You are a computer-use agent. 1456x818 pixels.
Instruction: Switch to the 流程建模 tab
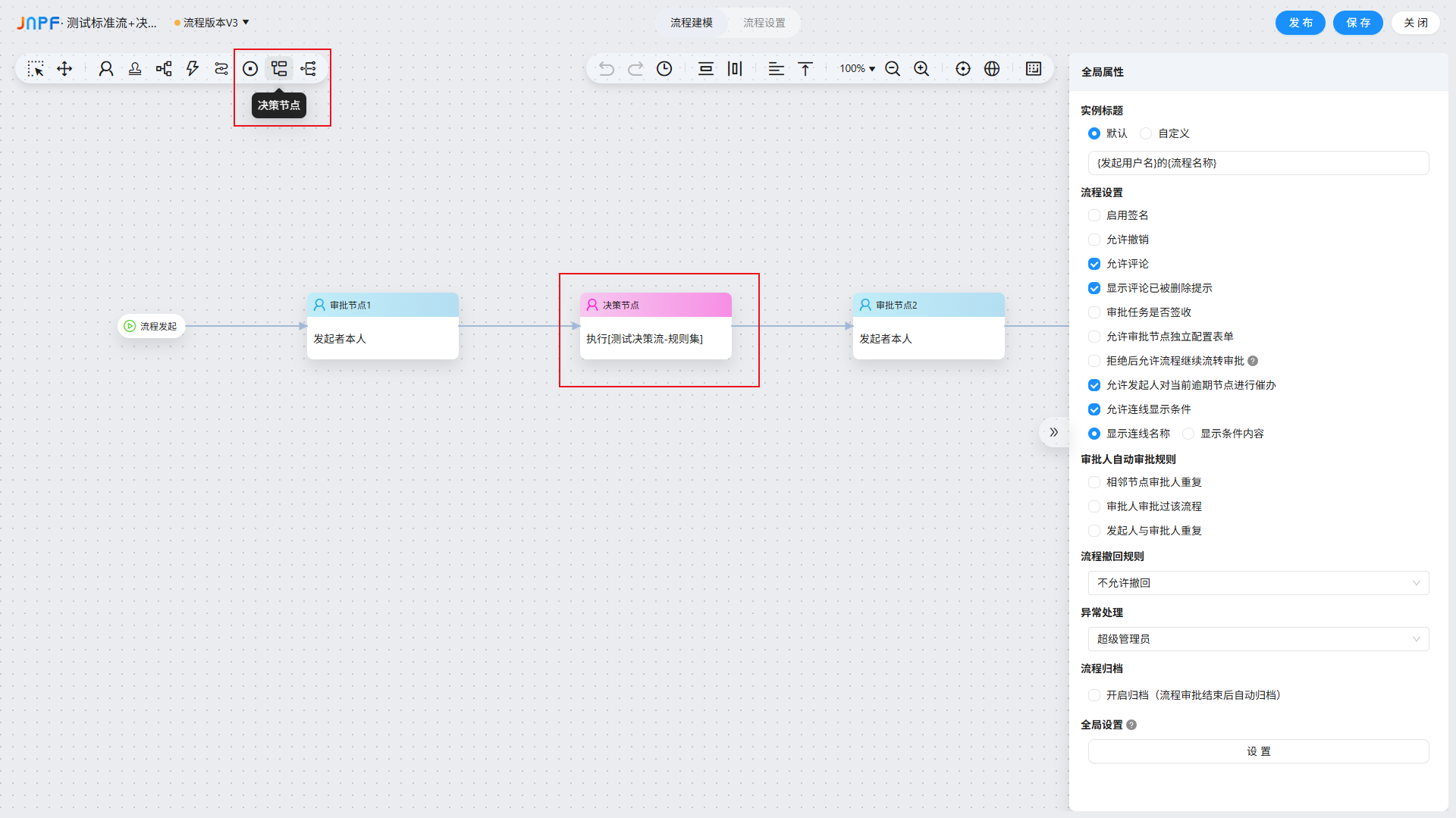tap(692, 23)
